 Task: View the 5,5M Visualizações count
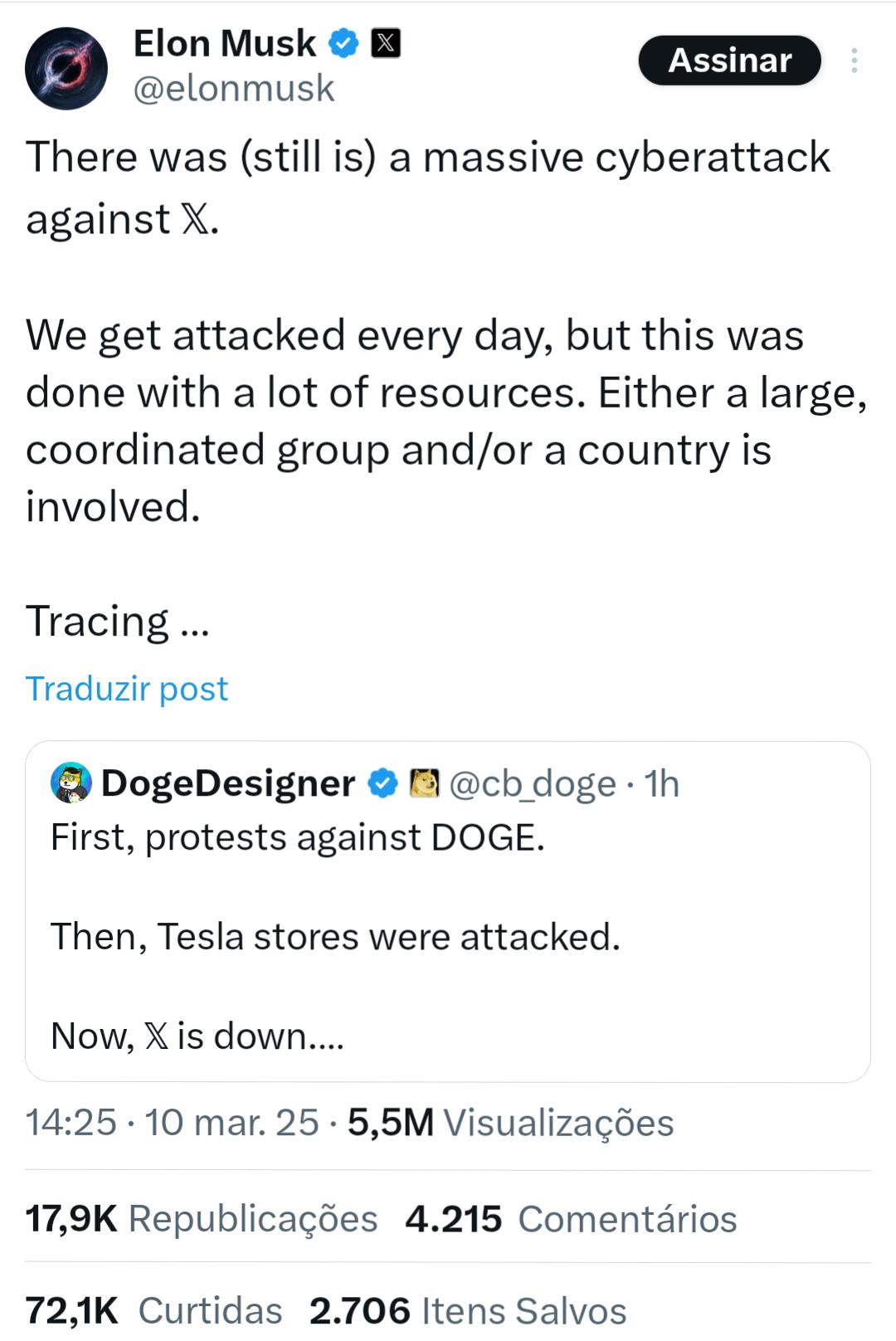click(510, 1122)
